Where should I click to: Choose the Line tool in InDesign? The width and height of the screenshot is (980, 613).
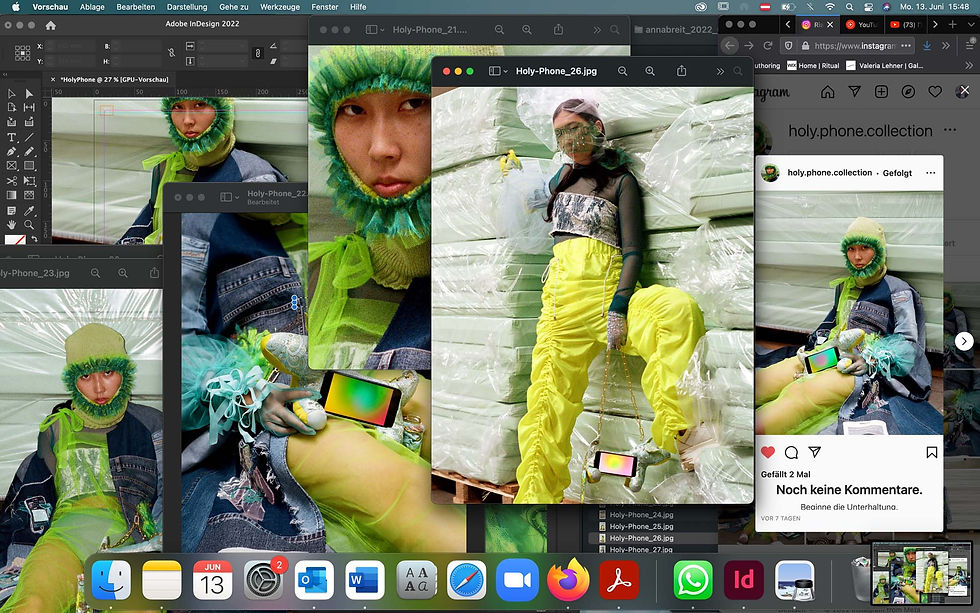29,137
